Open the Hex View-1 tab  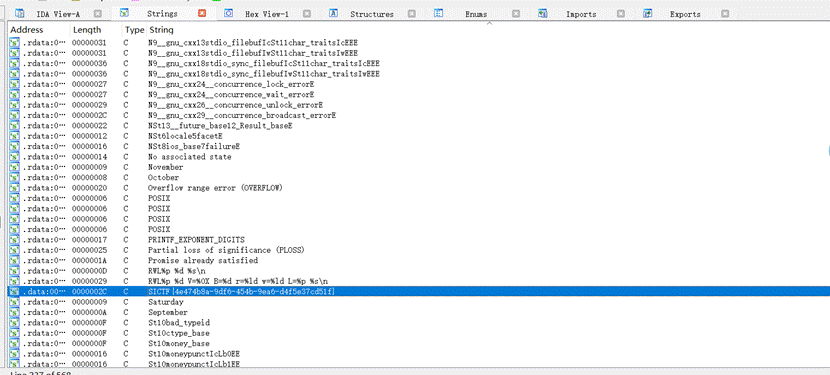tap(267, 14)
